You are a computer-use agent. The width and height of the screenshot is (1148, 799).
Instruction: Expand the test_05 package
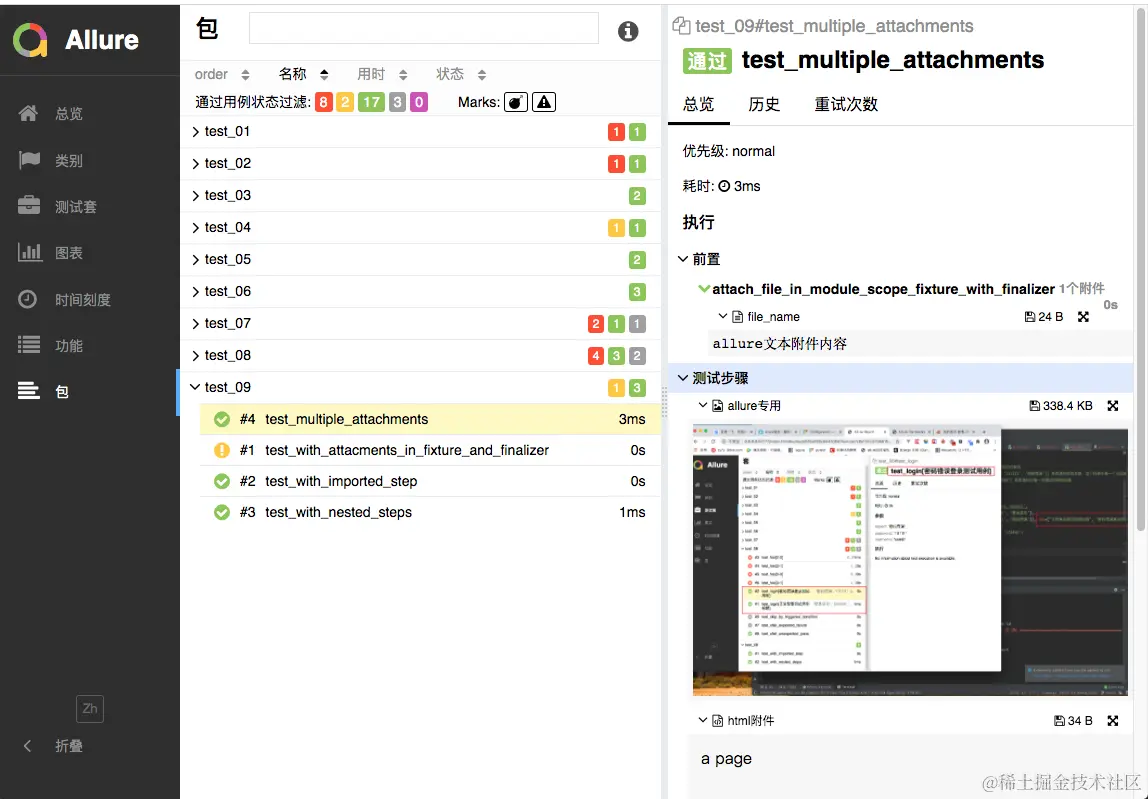[x=420, y=259]
